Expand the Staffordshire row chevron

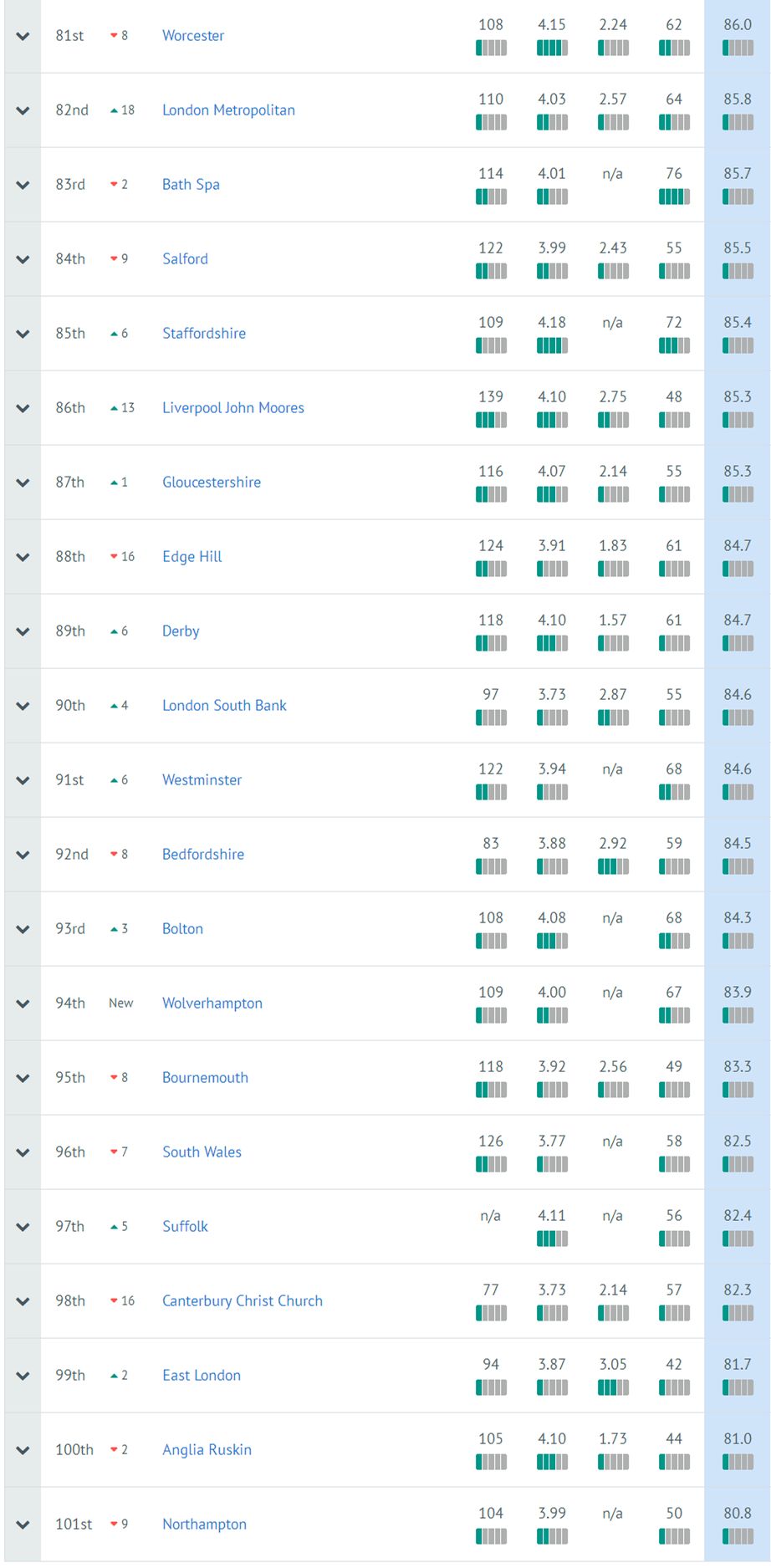(x=23, y=334)
